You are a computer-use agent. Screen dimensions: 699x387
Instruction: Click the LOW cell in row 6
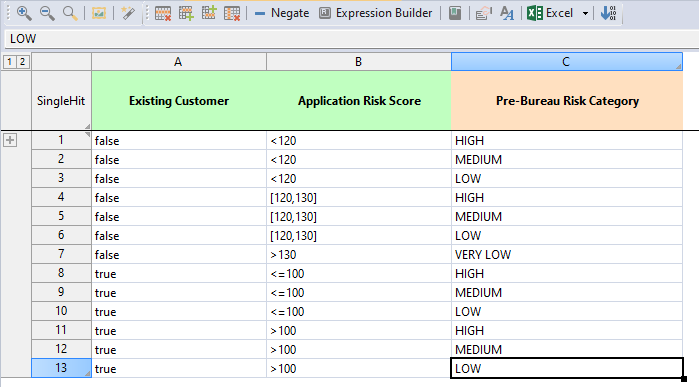[x=567, y=236]
